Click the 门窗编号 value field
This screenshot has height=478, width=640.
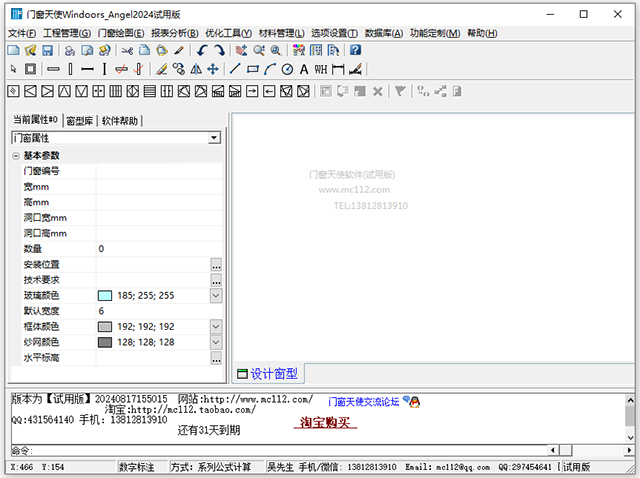click(x=159, y=171)
